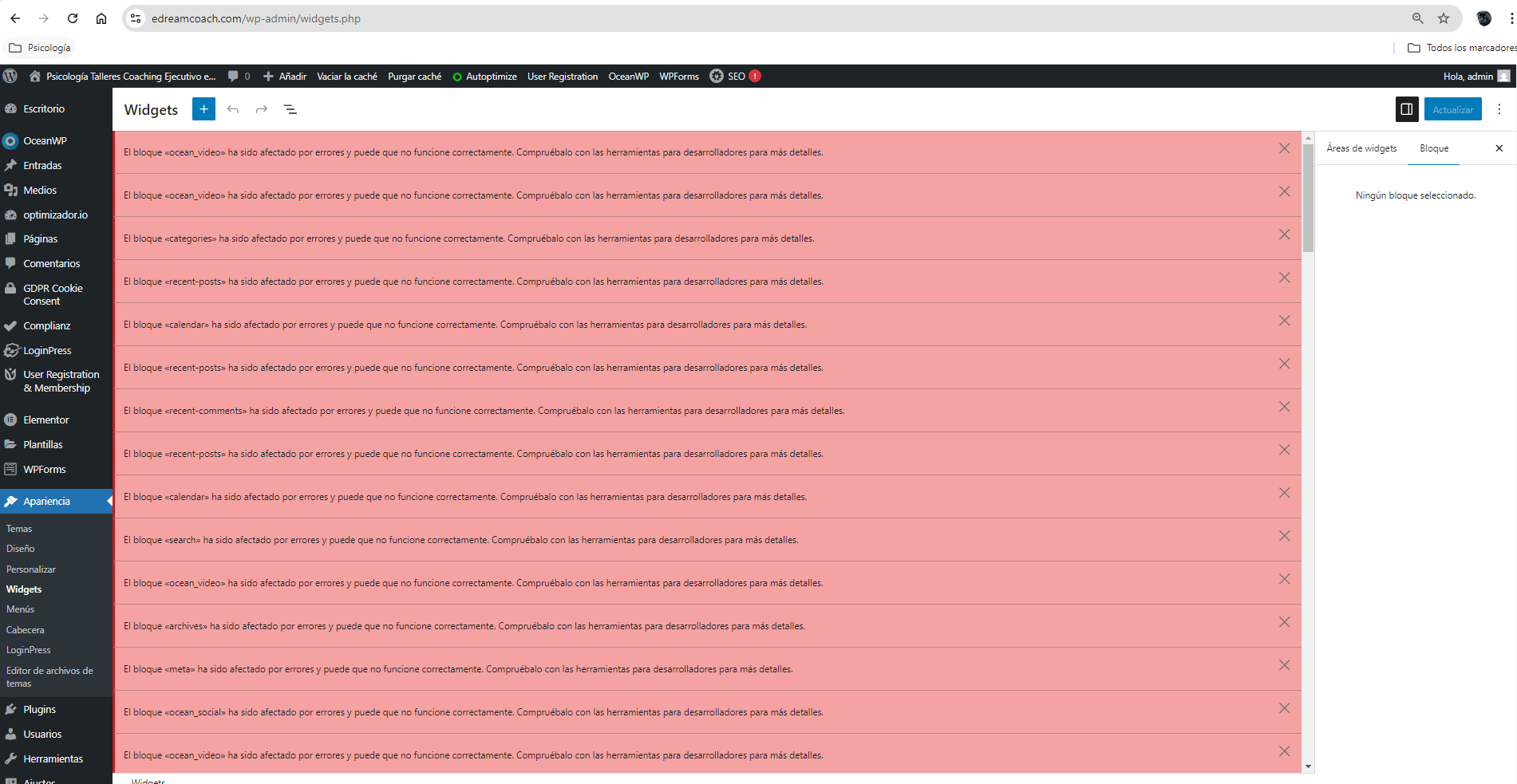
Task: Open OceanWP in the top admin bar
Action: (629, 77)
